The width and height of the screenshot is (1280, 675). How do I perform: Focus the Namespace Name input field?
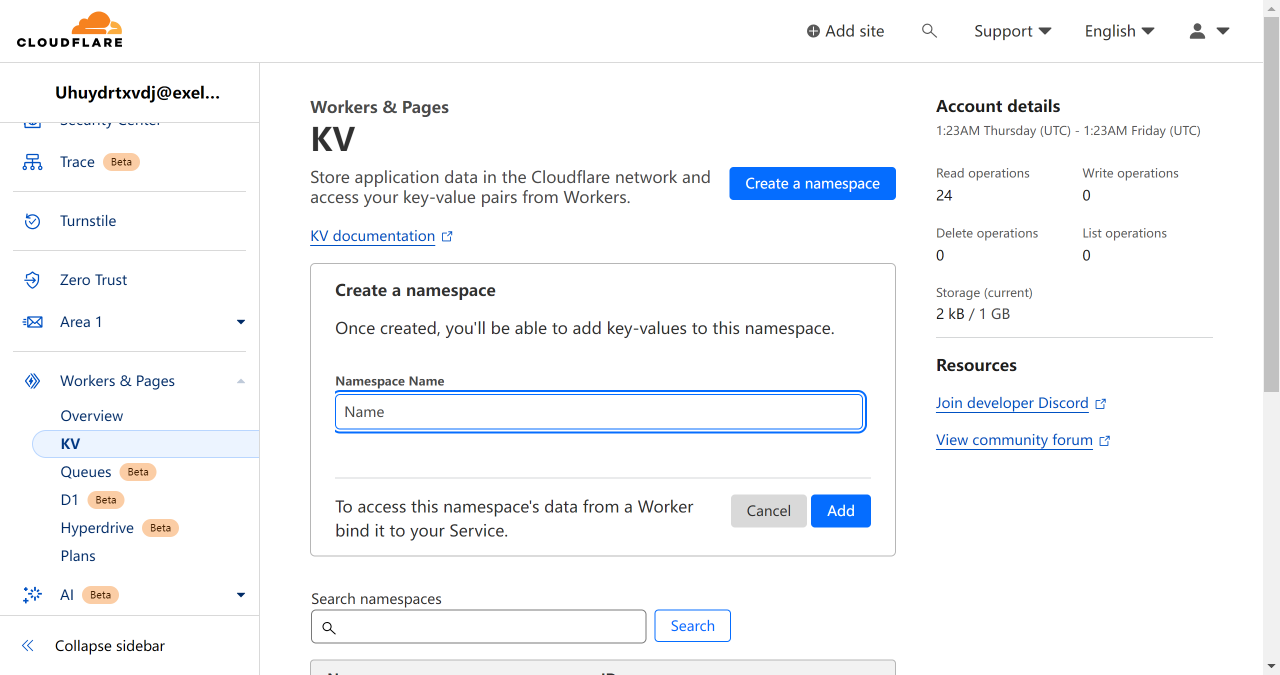click(x=599, y=412)
